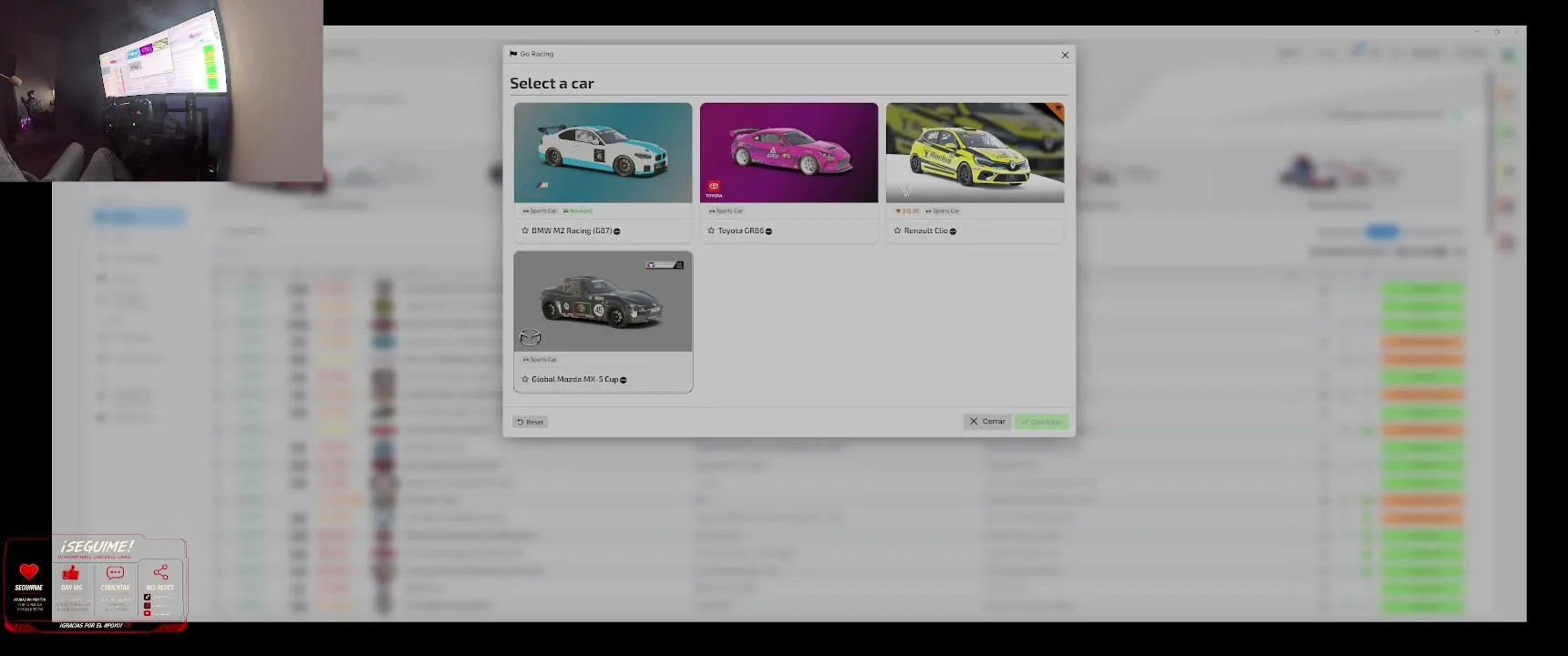Confirm with the green Continuar button

tap(1041, 422)
